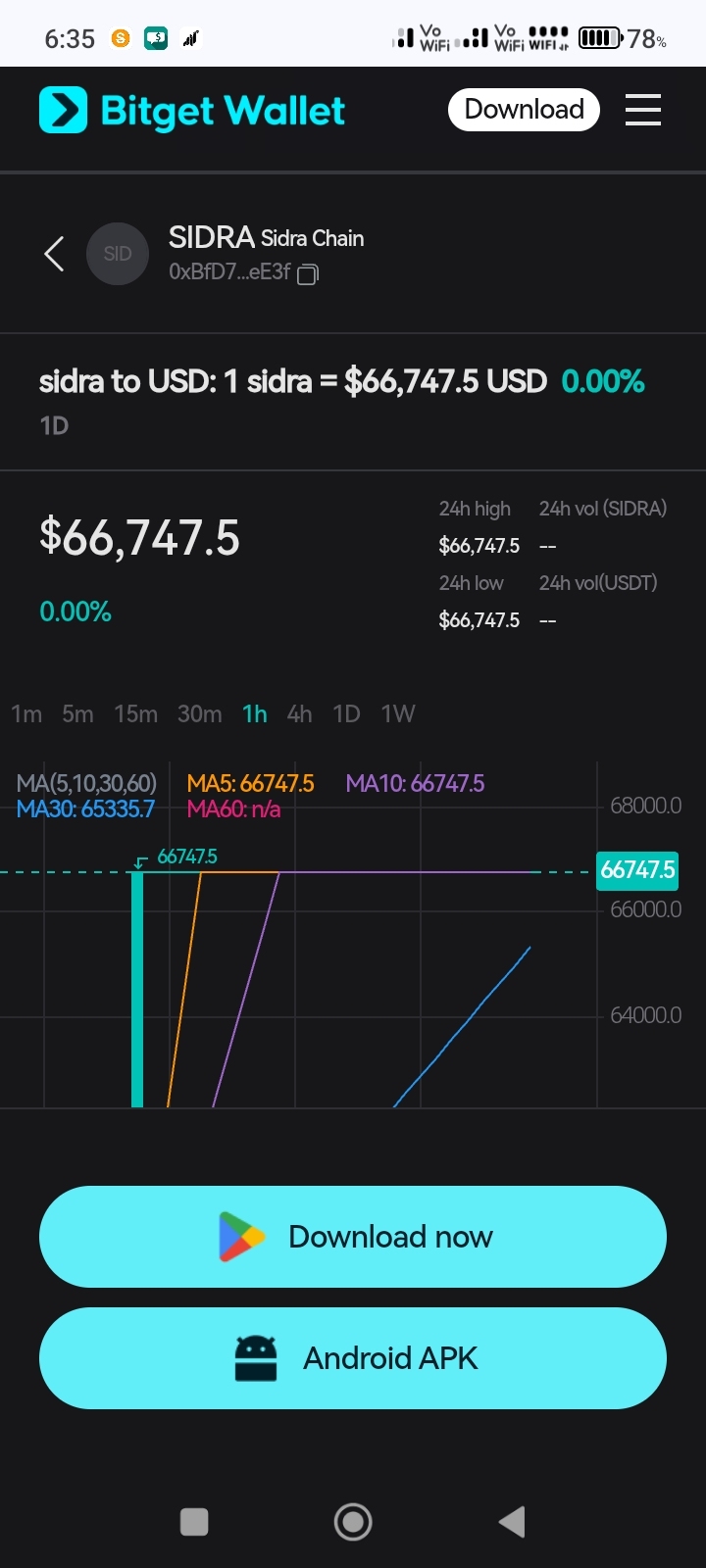Click the 66747.5 high marker above candle
Viewport: 706px width, 1568px height.
(186, 857)
